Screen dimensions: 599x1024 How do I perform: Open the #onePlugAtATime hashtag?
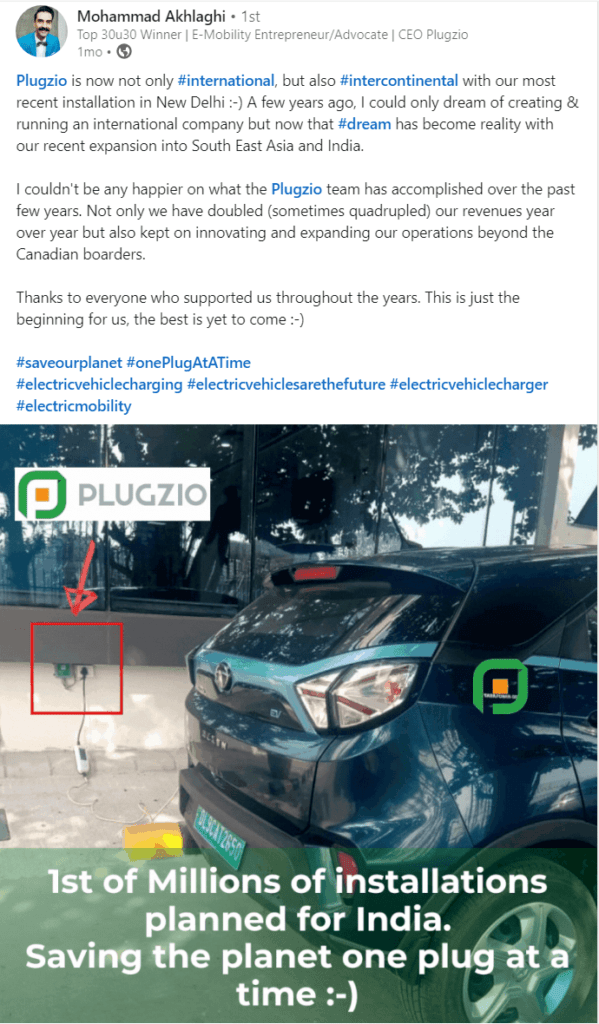tap(188, 362)
